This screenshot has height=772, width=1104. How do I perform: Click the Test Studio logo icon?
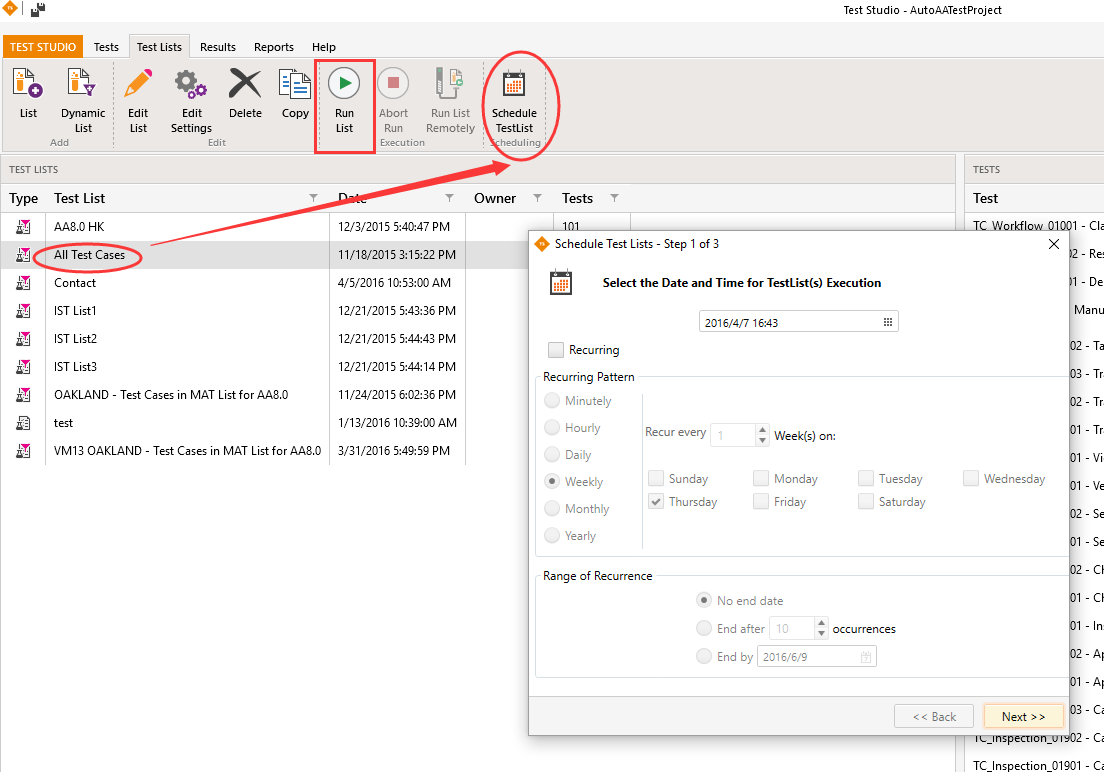click(x=10, y=8)
